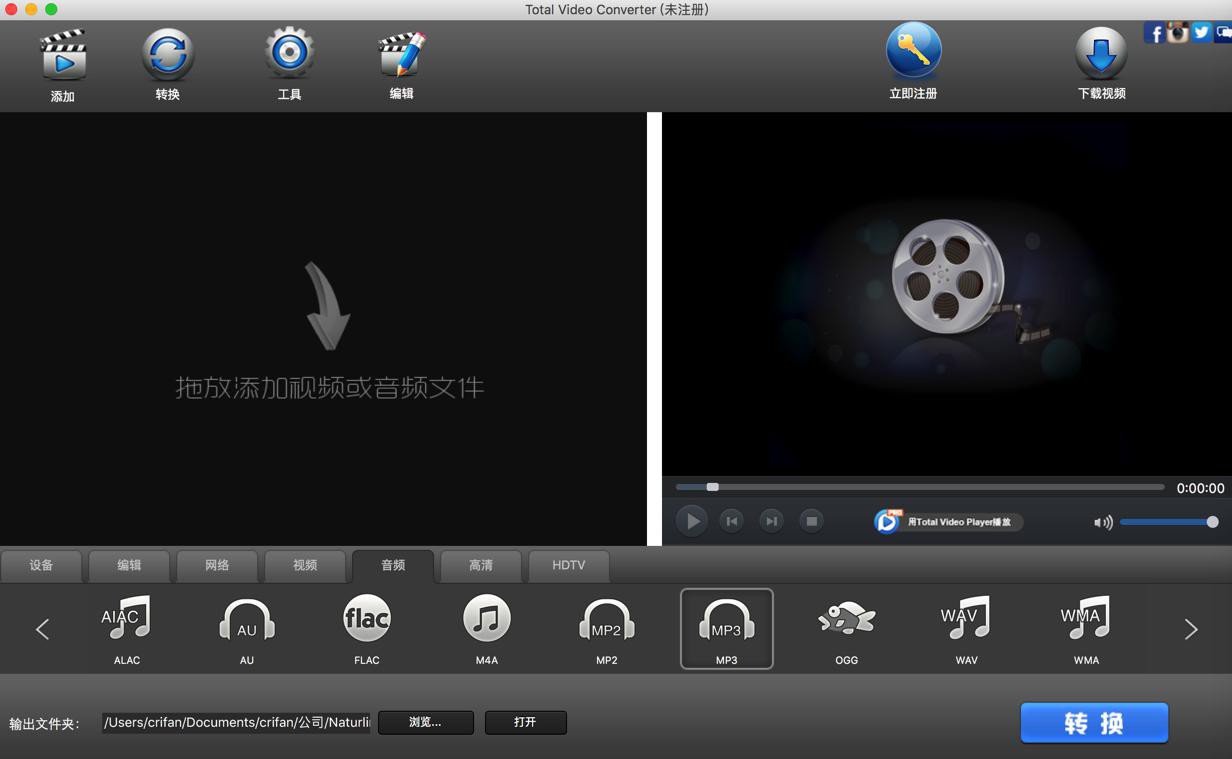Switch to the 音频 tab
Viewport: 1232px width, 759px height.
point(393,566)
